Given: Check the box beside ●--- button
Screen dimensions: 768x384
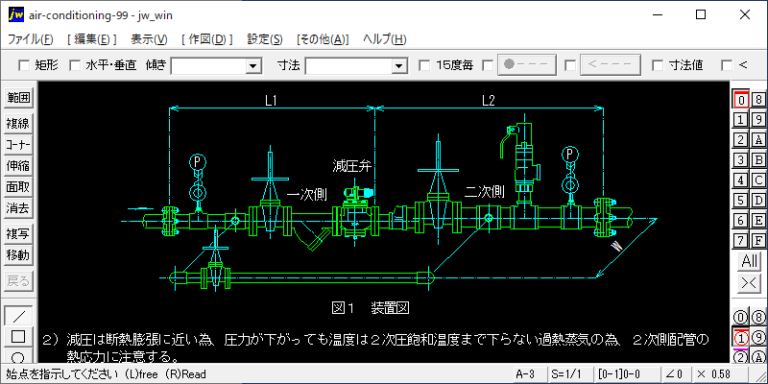Looking at the screenshot, I should [x=487, y=65].
